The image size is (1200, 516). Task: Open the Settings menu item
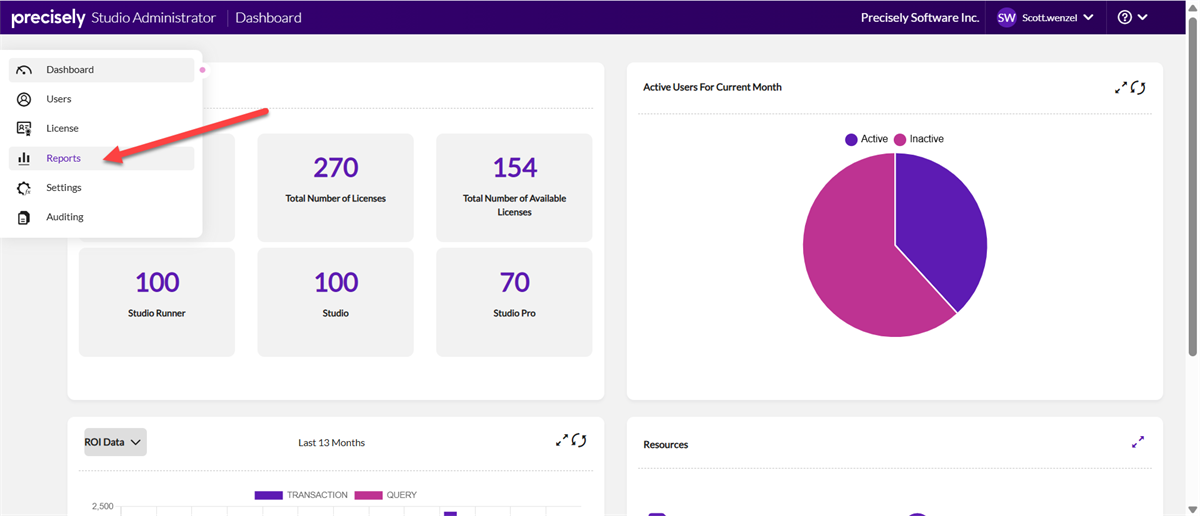click(101, 188)
